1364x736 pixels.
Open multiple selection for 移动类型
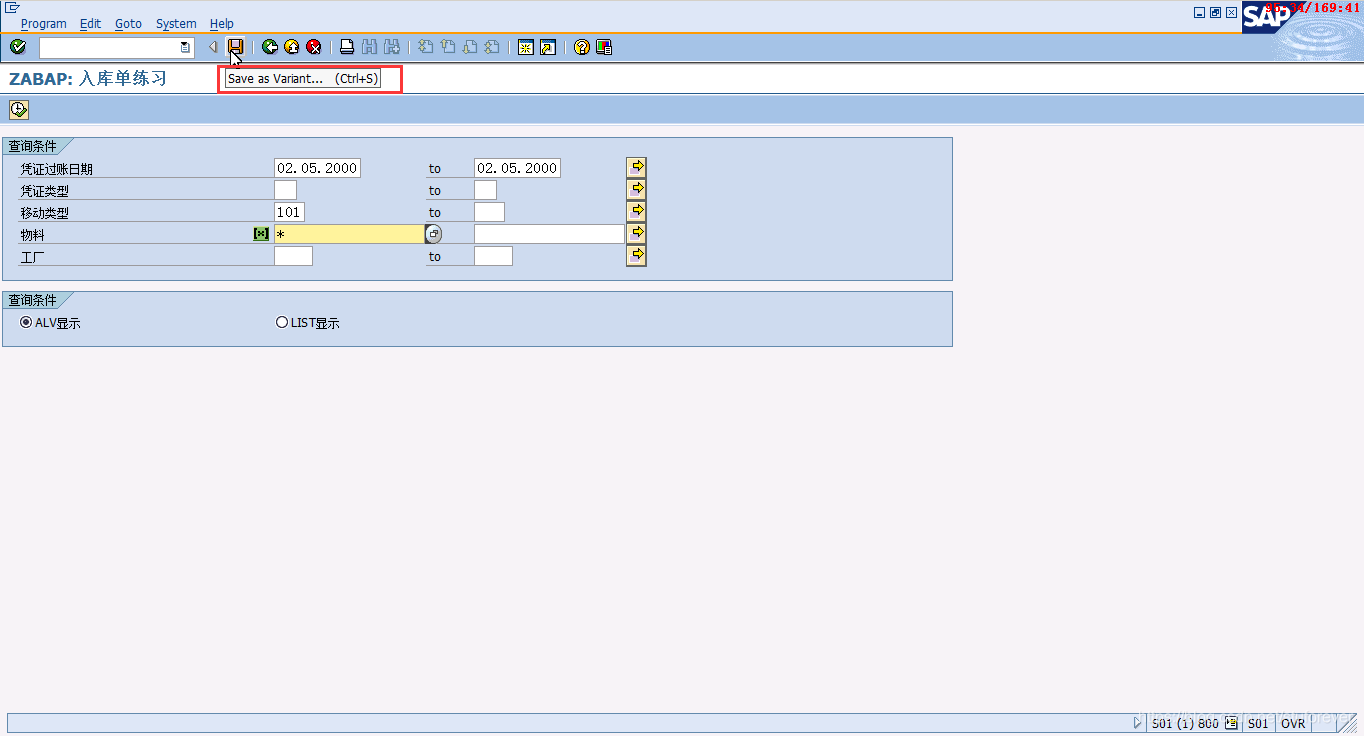tap(636, 212)
